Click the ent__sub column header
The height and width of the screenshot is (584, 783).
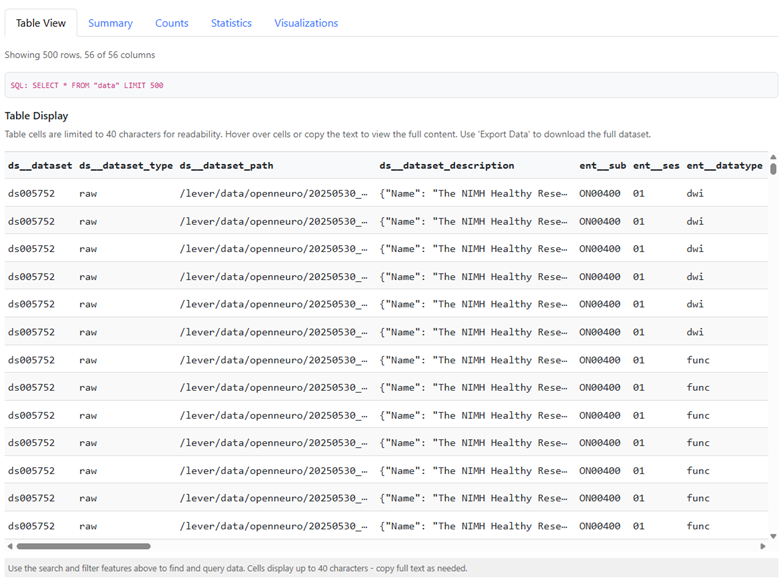click(603, 165)
